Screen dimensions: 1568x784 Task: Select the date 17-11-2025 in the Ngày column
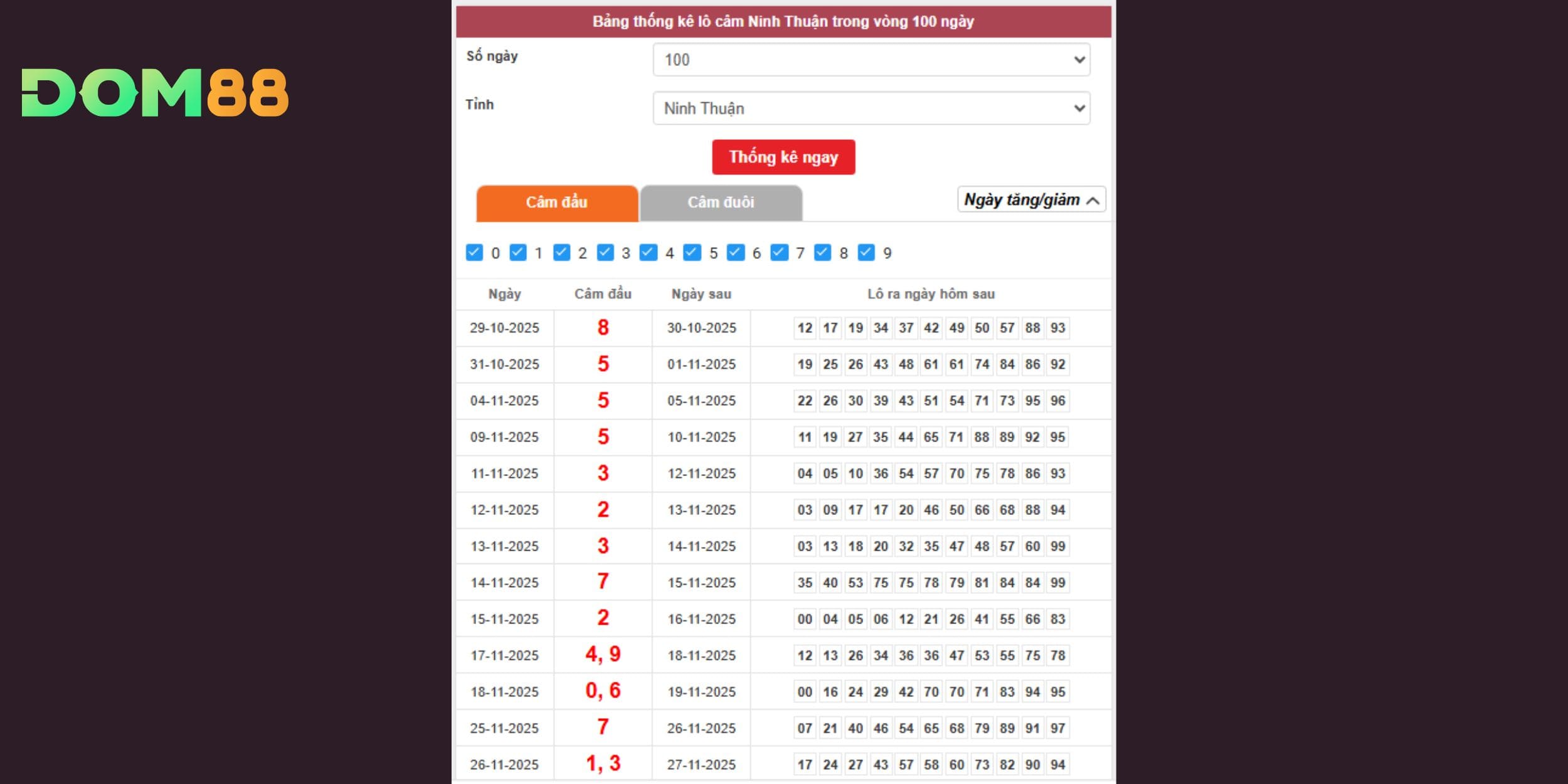click(x=506, y=655)
